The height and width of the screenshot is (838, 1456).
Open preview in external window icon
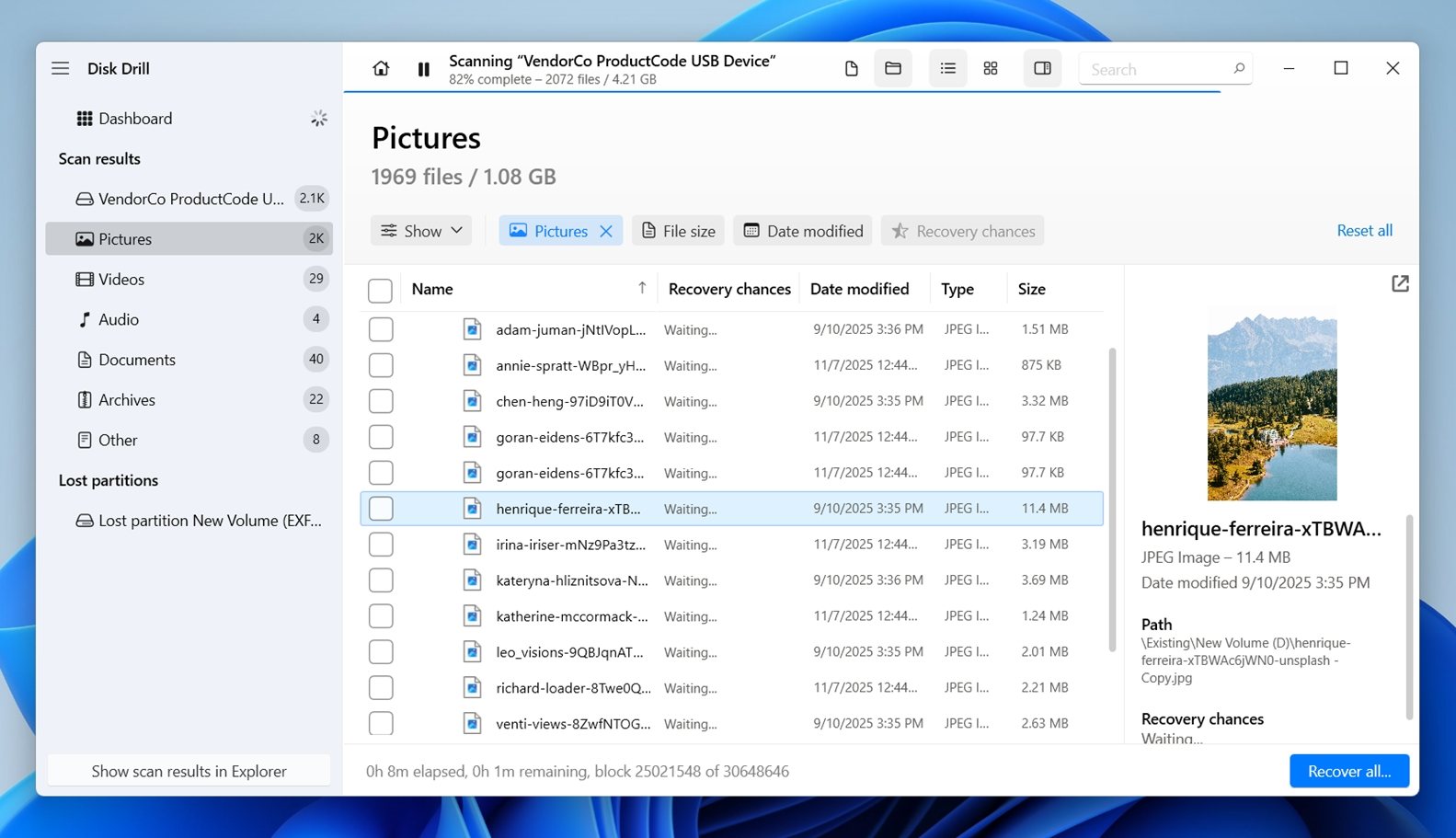pyautogui.click(x=1400, y=283)
